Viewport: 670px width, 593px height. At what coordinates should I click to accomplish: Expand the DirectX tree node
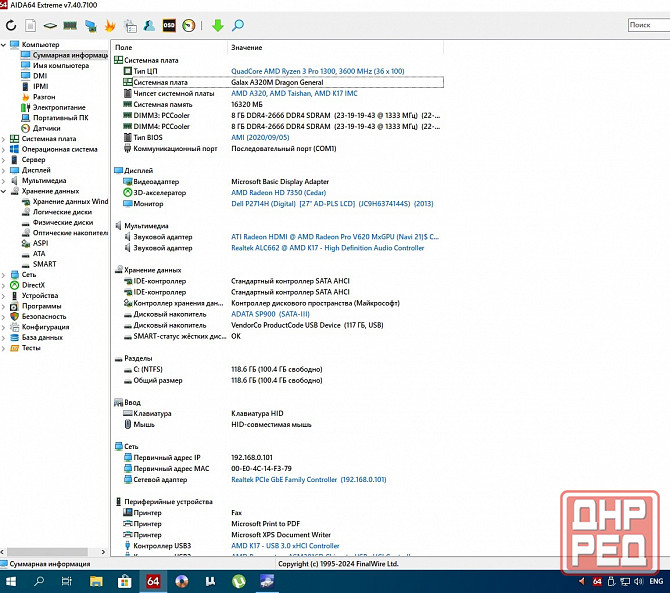[3, 285]
